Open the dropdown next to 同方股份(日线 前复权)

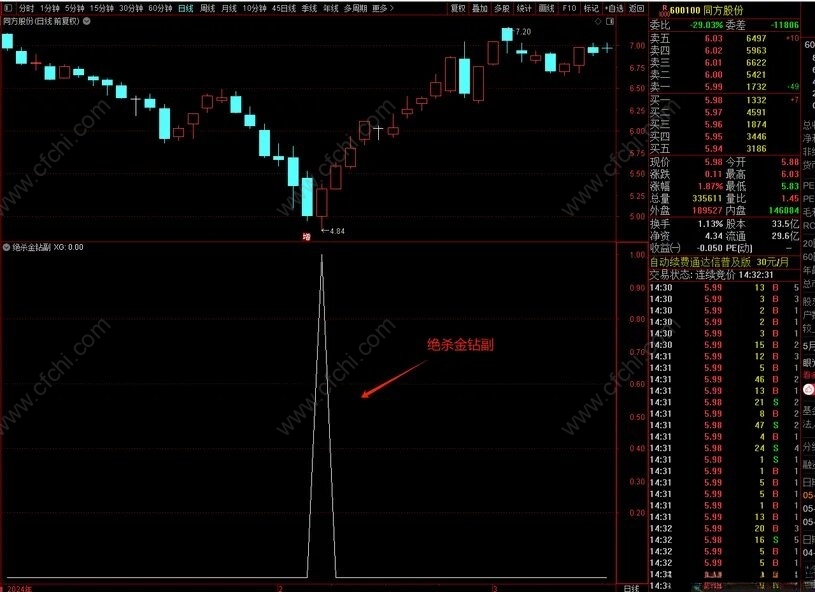point(87,21)
